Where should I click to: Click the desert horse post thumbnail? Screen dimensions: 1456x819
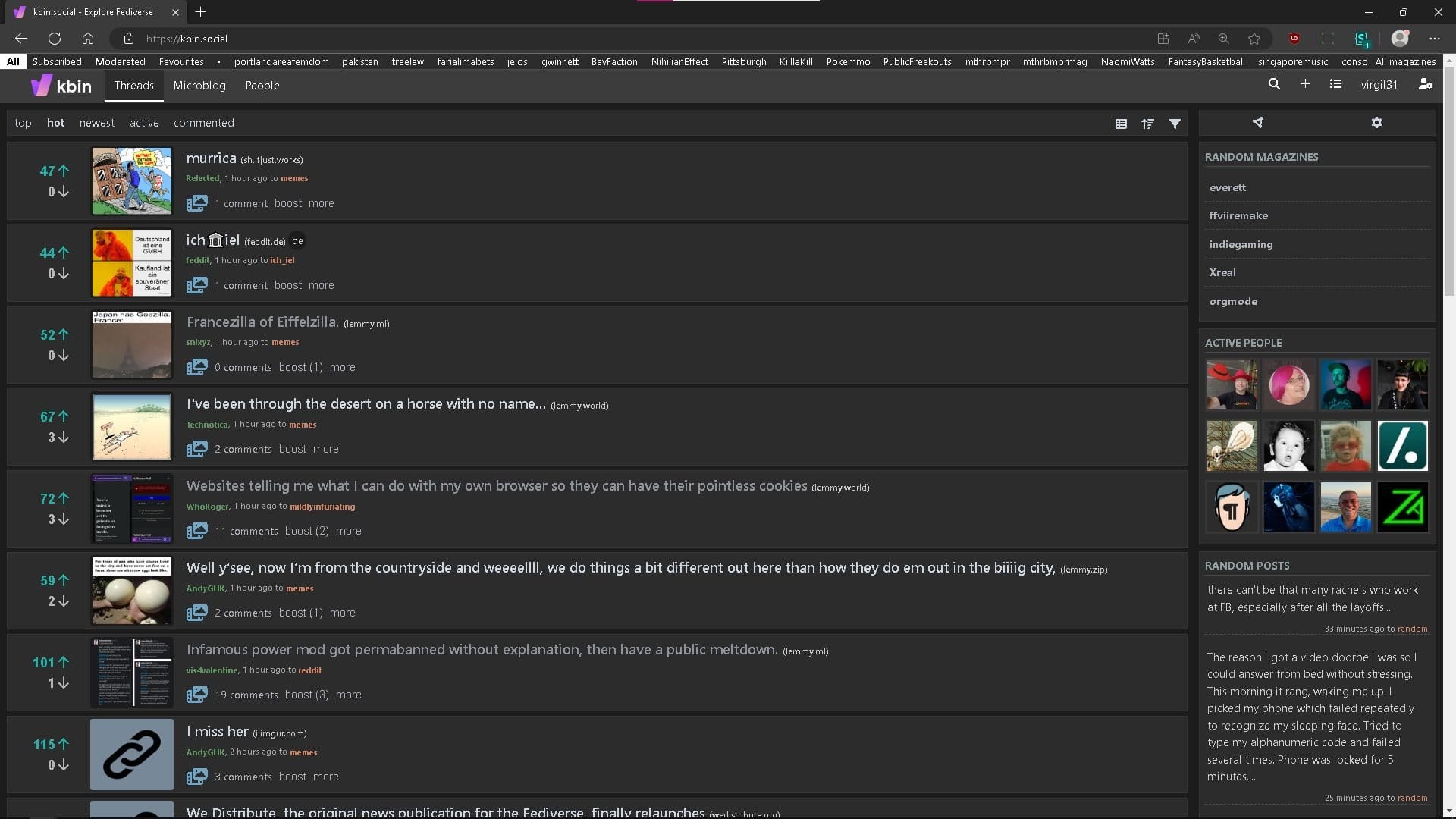pos(131,426)
